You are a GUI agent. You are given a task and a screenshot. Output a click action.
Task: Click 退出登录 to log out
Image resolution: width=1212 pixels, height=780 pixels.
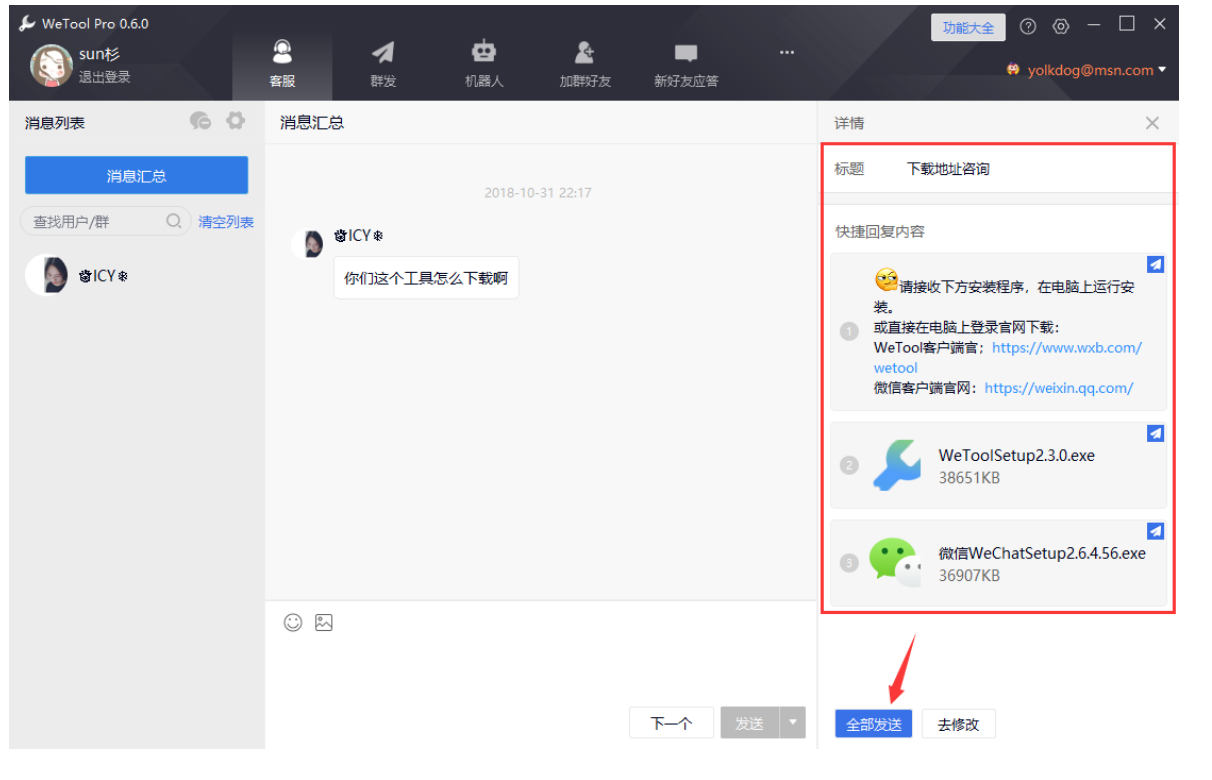pos(105,77)
